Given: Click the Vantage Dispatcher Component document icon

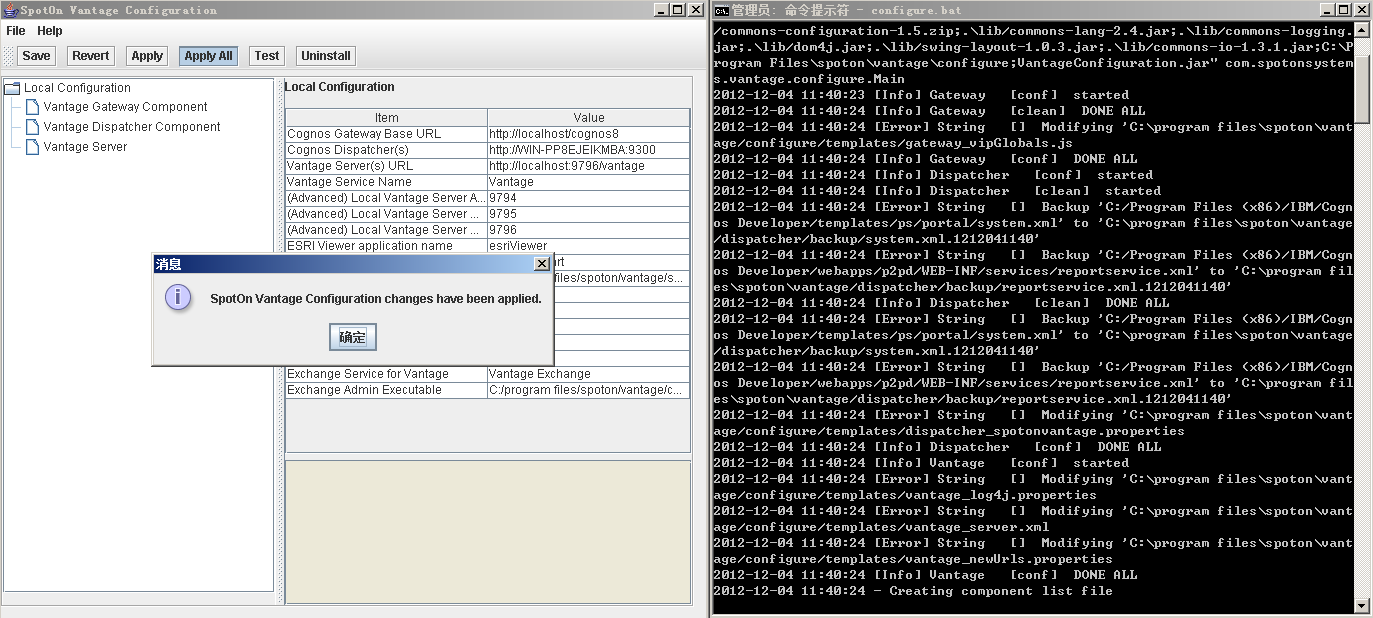Looking at the screenshot, I should click(x=33, y=127).
